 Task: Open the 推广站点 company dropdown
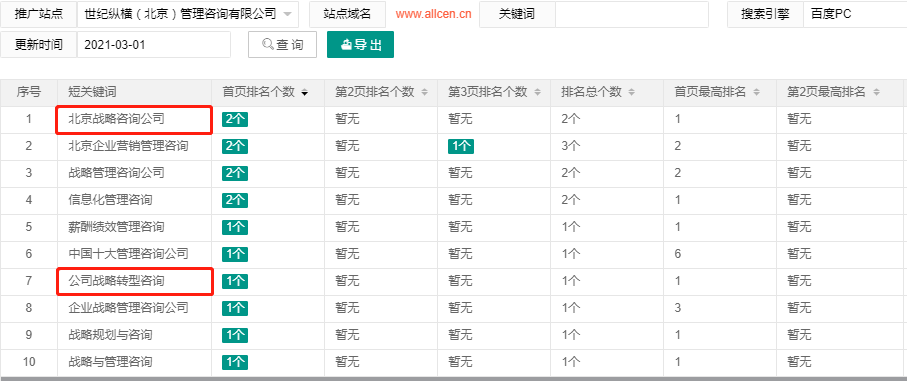188,14
